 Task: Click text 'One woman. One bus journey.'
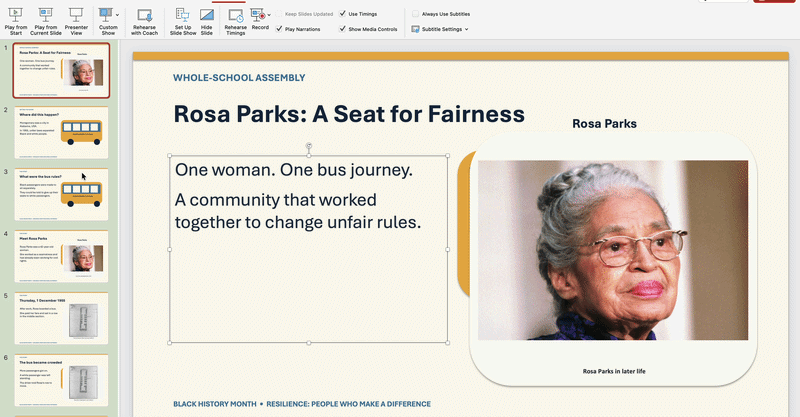click(x=293, y=169)
